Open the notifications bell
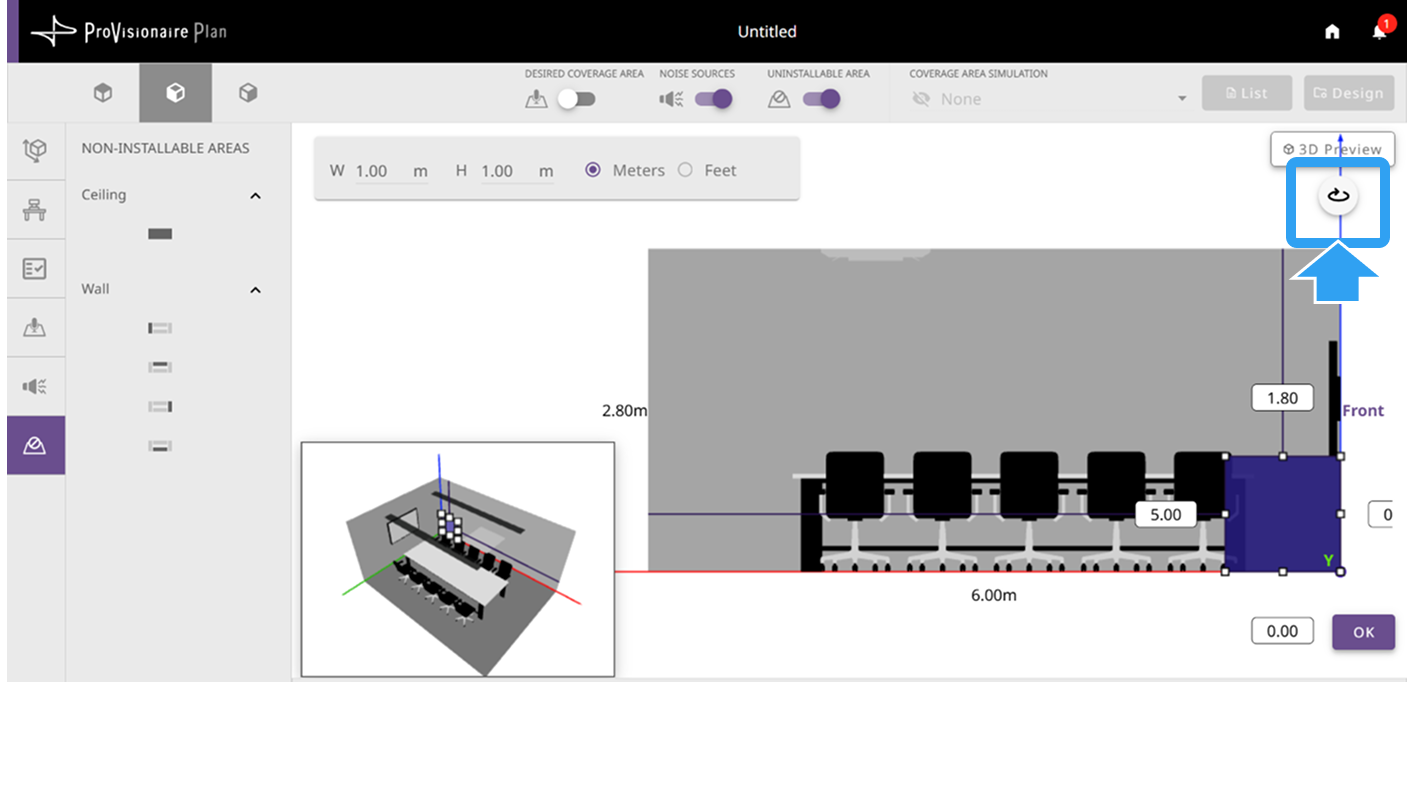Screen dimensions: 1407x791 (1379, 32)
